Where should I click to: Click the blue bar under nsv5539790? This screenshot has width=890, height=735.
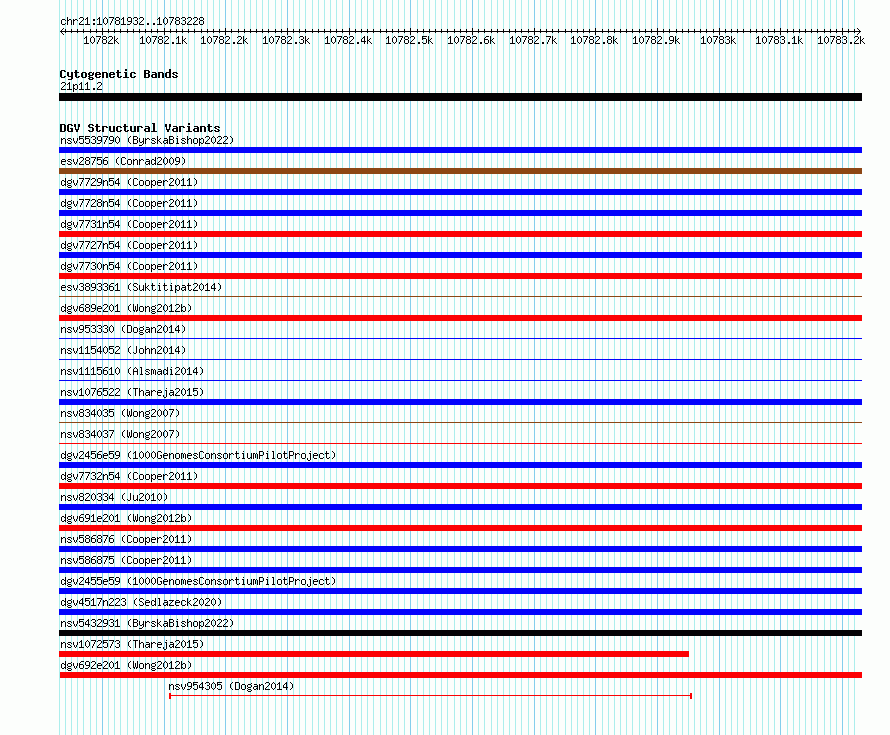click(460, 150)
